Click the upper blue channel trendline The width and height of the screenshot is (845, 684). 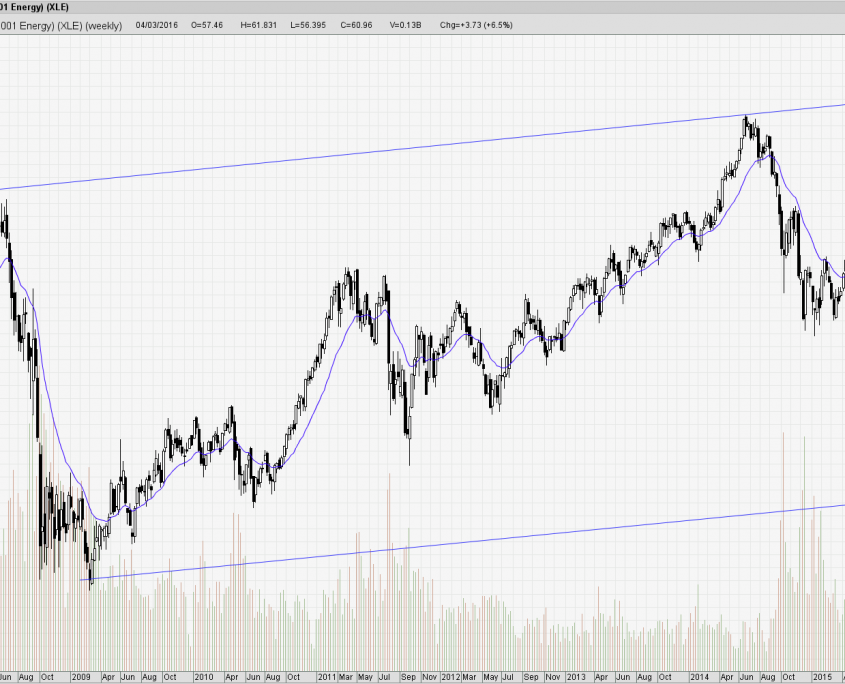(x=400, y=150)
